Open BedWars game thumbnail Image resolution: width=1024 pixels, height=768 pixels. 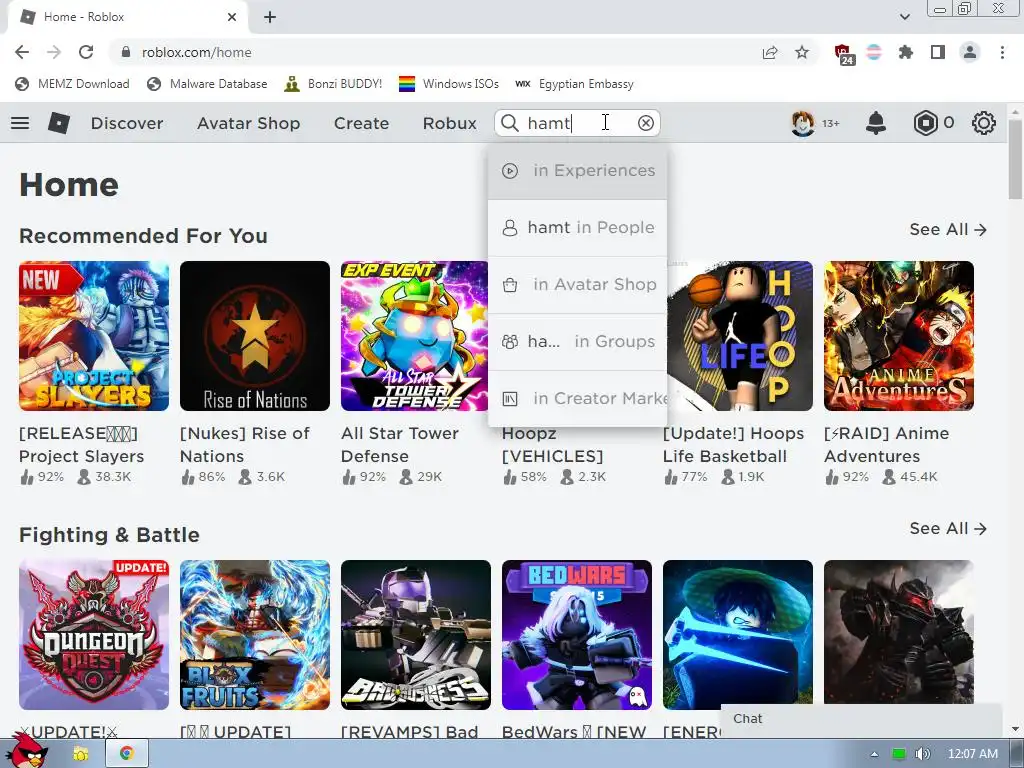click(x=577, y=635)
